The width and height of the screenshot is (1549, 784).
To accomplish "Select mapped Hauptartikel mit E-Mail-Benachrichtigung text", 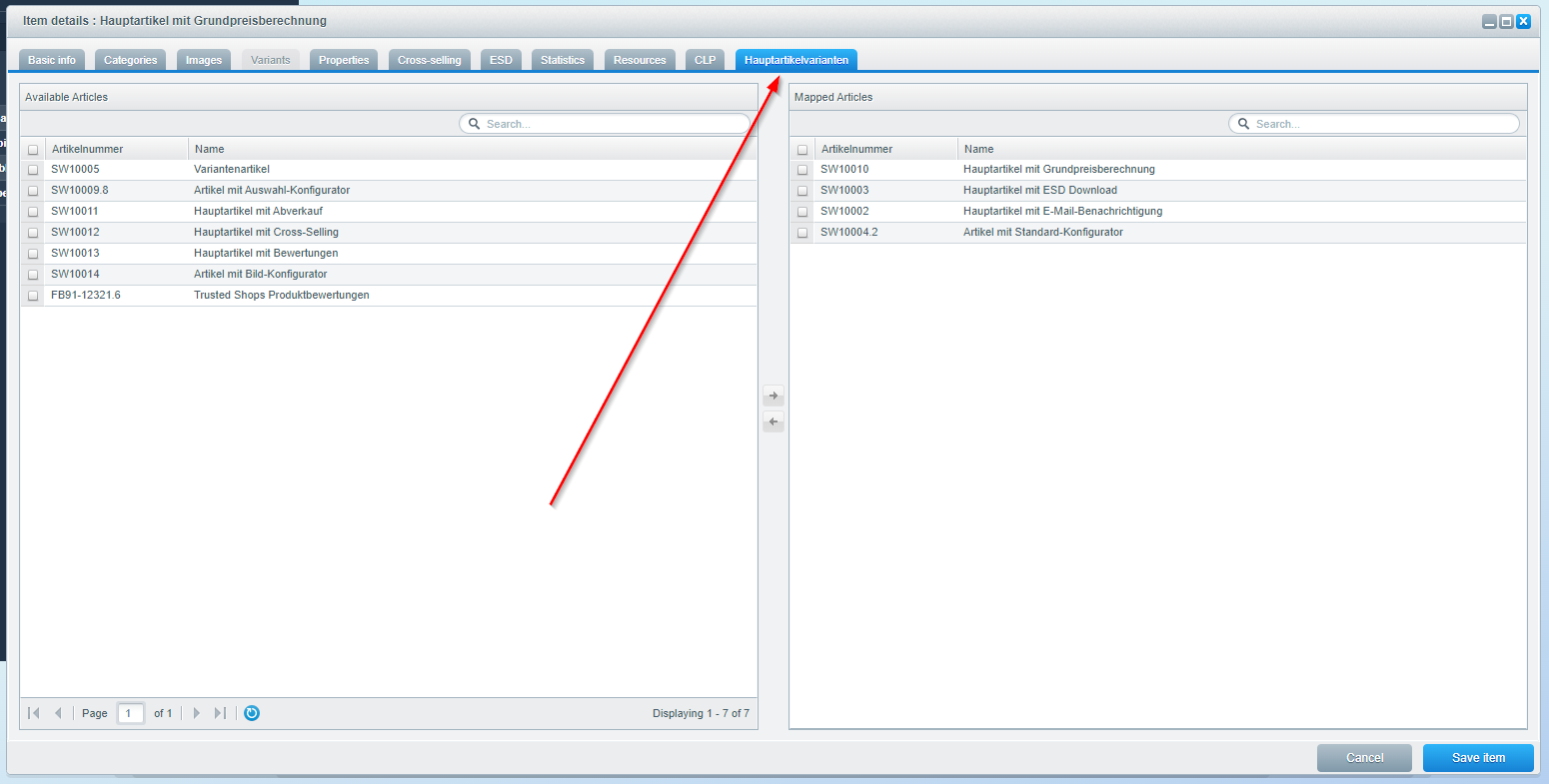I will [1063, 212].
